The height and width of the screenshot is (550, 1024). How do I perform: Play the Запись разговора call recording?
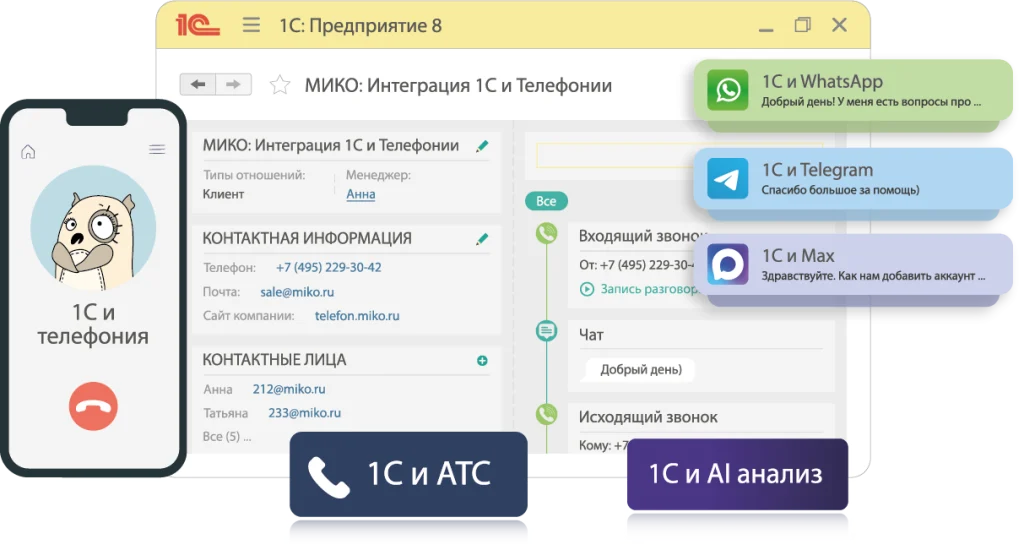click(x=640, y=289)
